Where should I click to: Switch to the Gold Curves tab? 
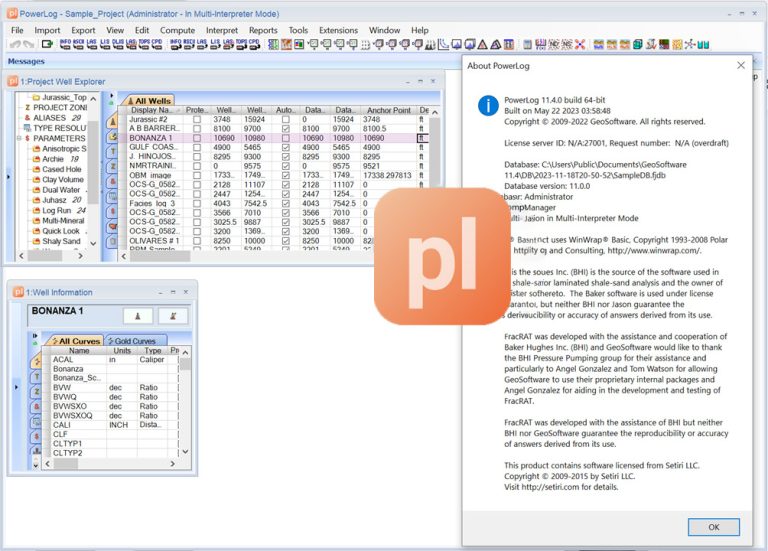point(135,341)
